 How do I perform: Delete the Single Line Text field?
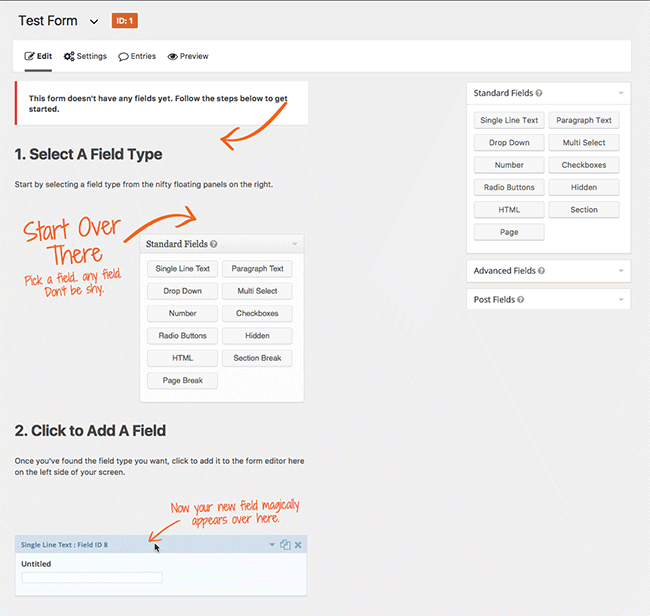tap(298, 545)
